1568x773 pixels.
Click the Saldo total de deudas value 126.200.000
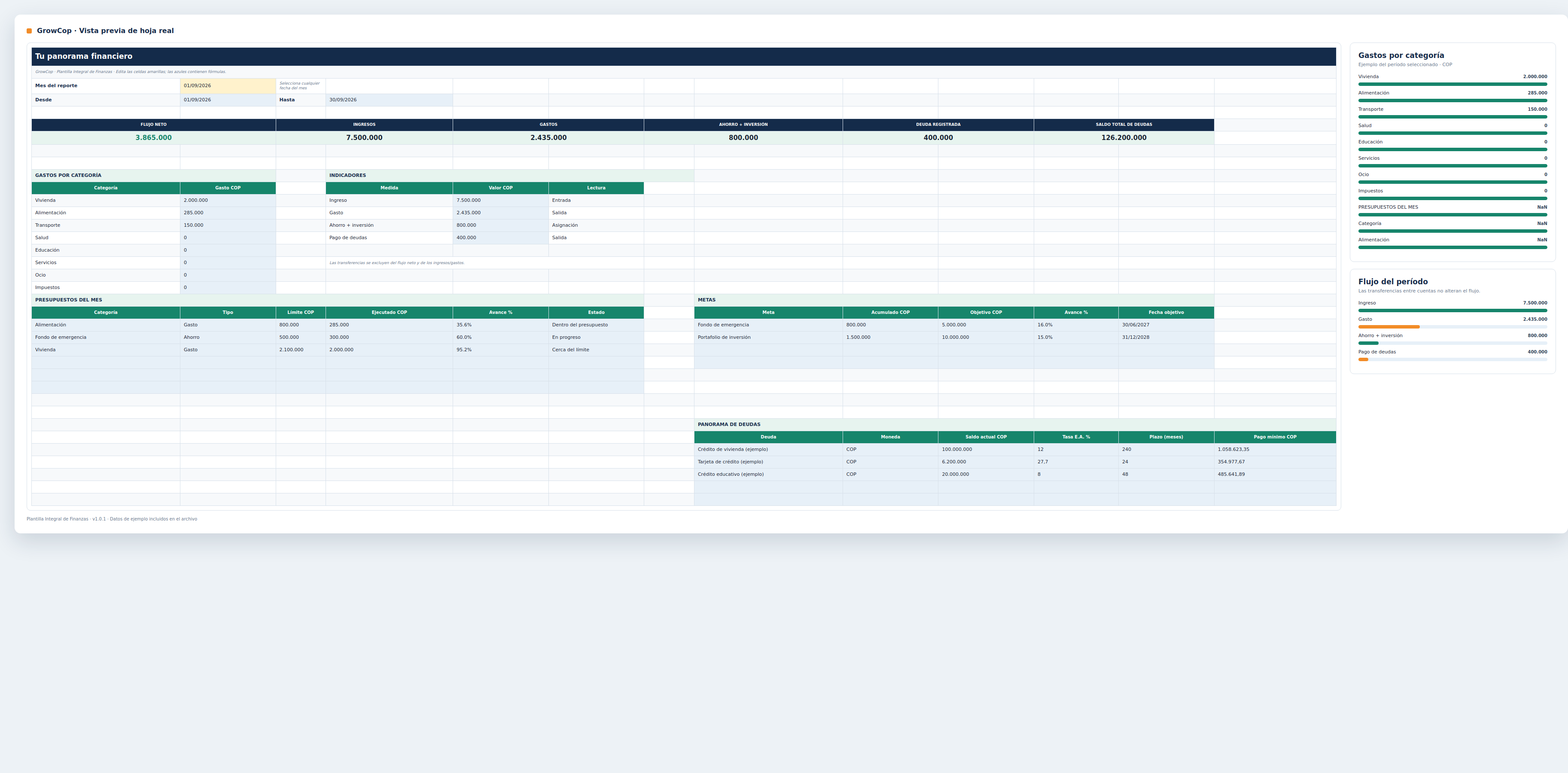tap(1123, 137)
